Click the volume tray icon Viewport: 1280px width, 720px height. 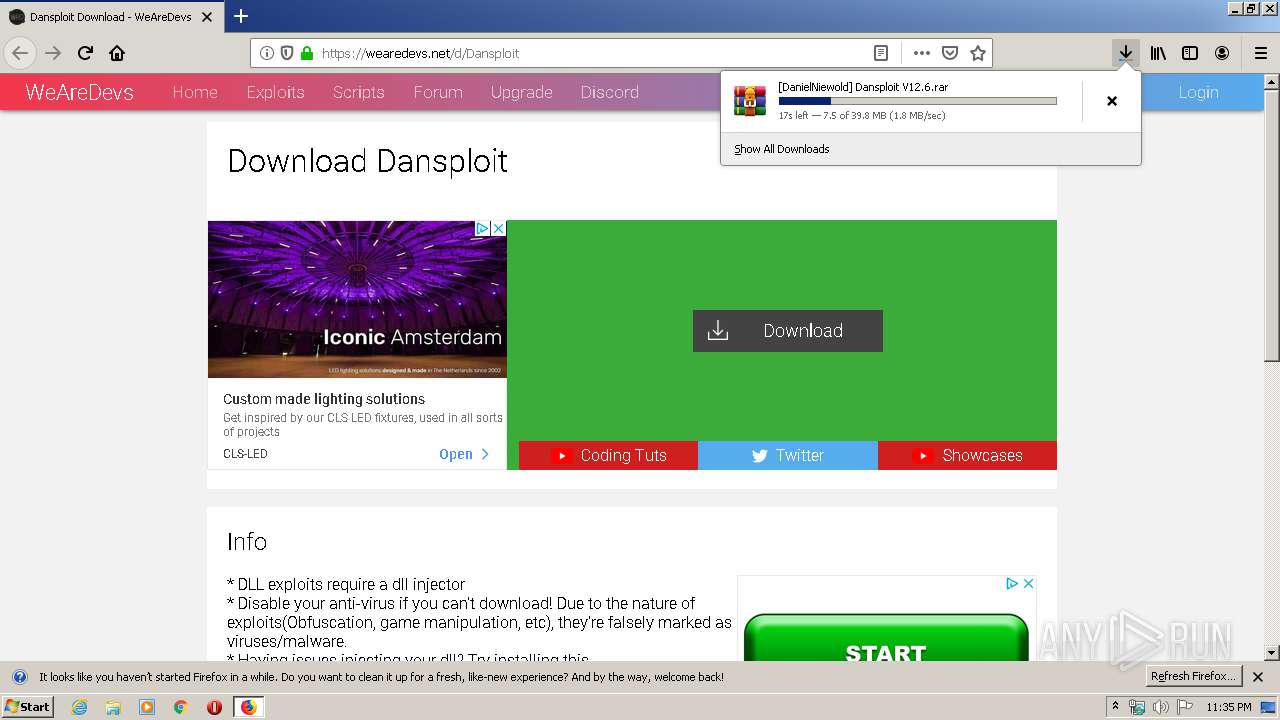[1160, 707]
